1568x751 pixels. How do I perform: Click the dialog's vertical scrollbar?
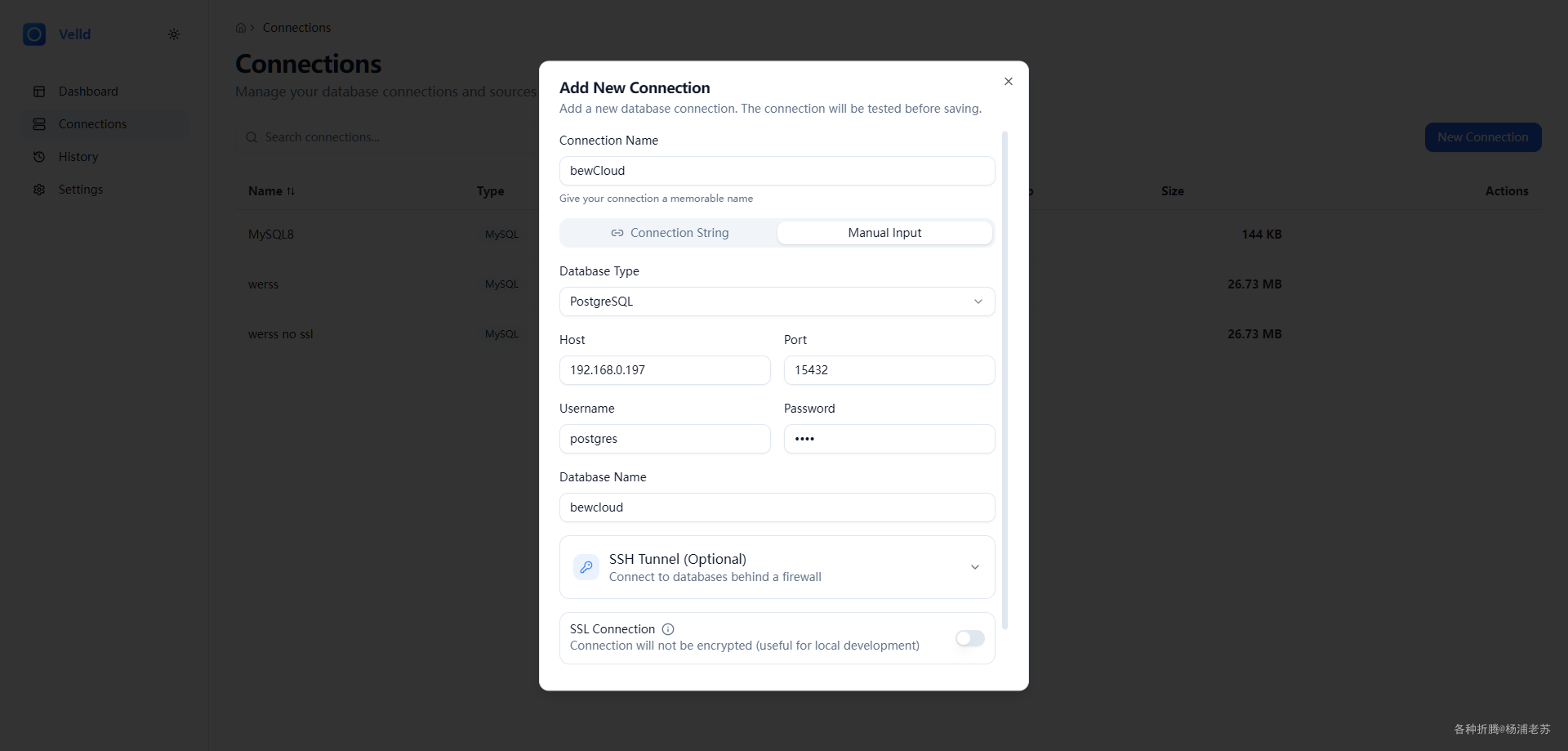pos(1004,380)
